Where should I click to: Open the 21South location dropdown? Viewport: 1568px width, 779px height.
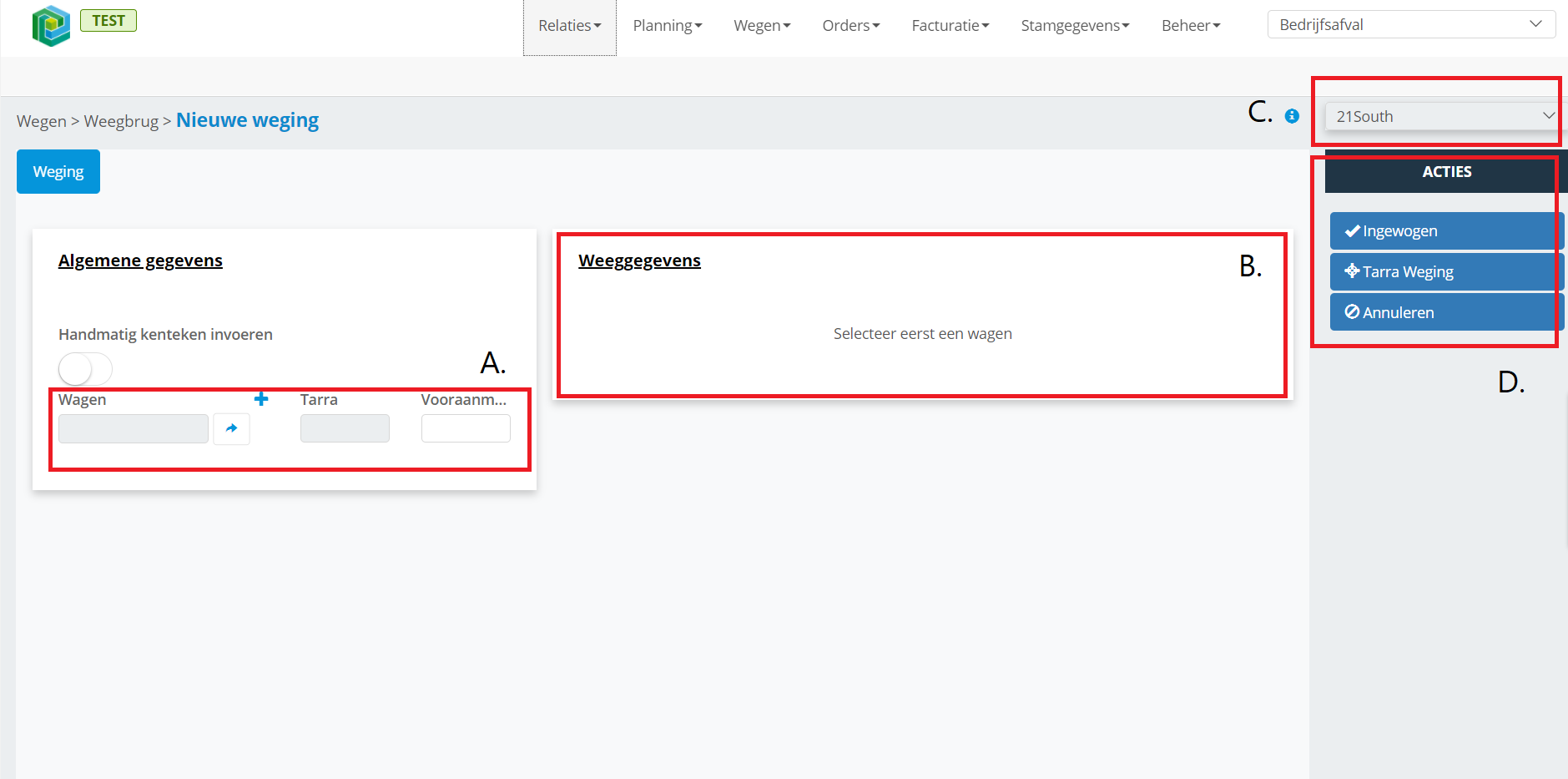1445,116
